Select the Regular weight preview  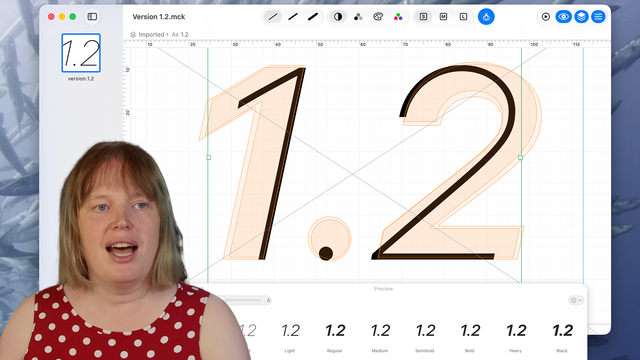[335, 331]
